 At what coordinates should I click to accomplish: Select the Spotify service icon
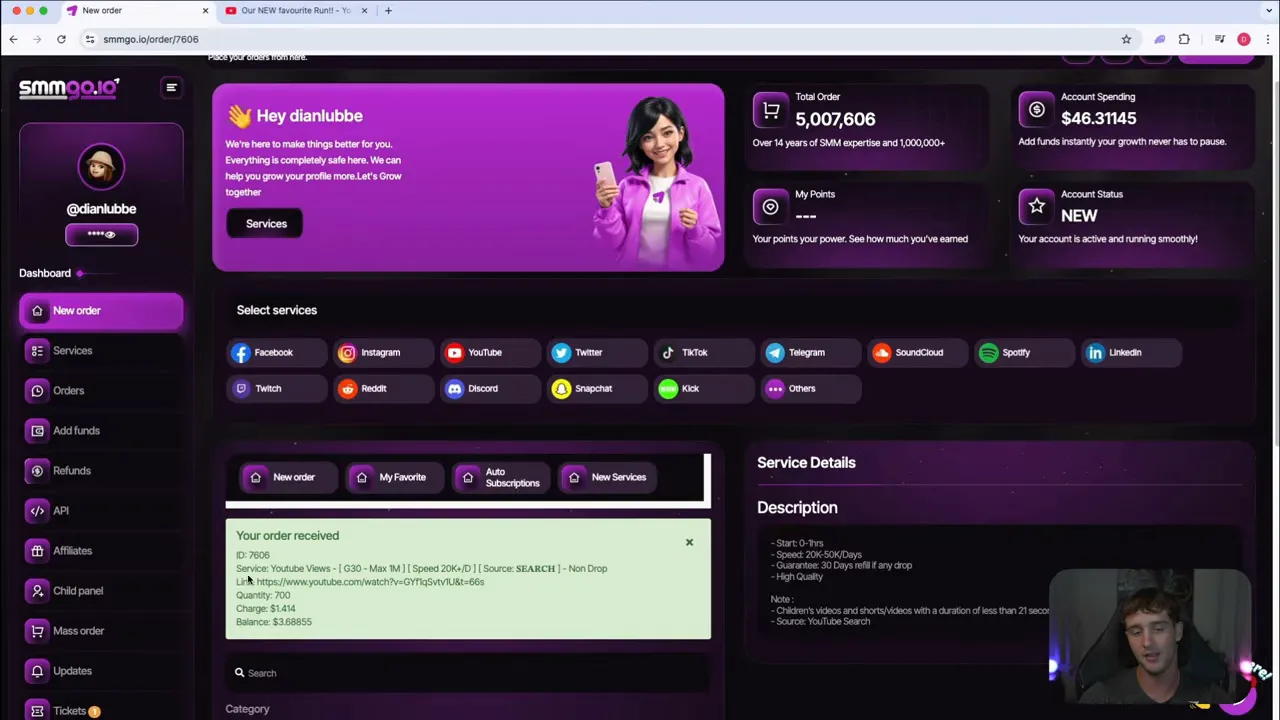click(988, 352)
